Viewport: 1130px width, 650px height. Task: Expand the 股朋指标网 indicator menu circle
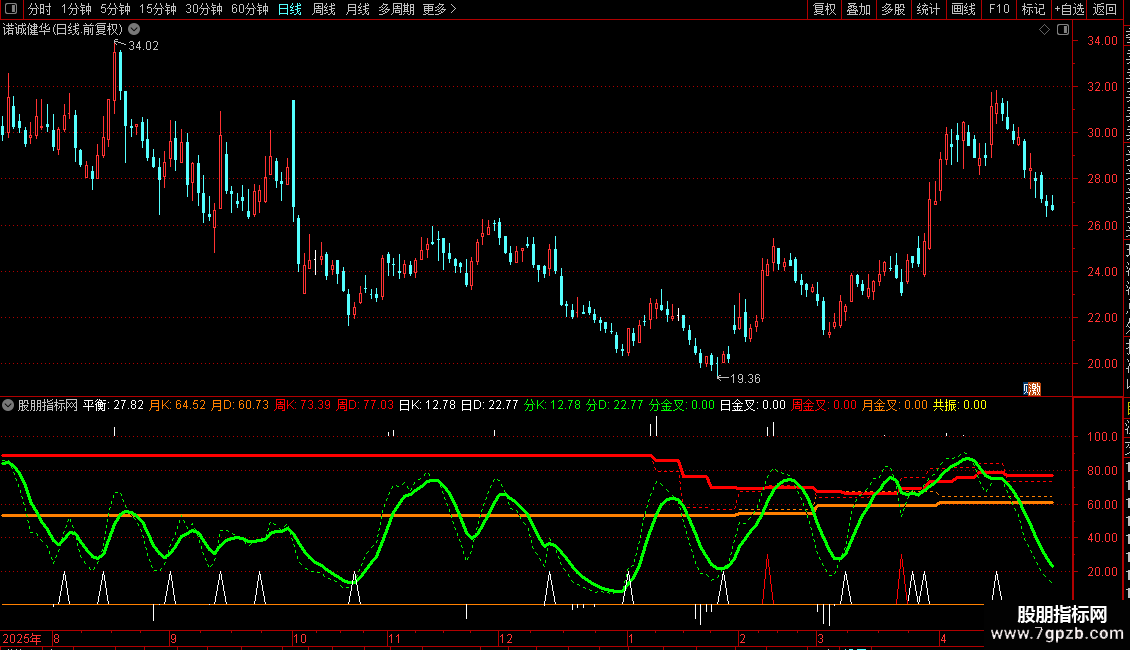point(8,405)
